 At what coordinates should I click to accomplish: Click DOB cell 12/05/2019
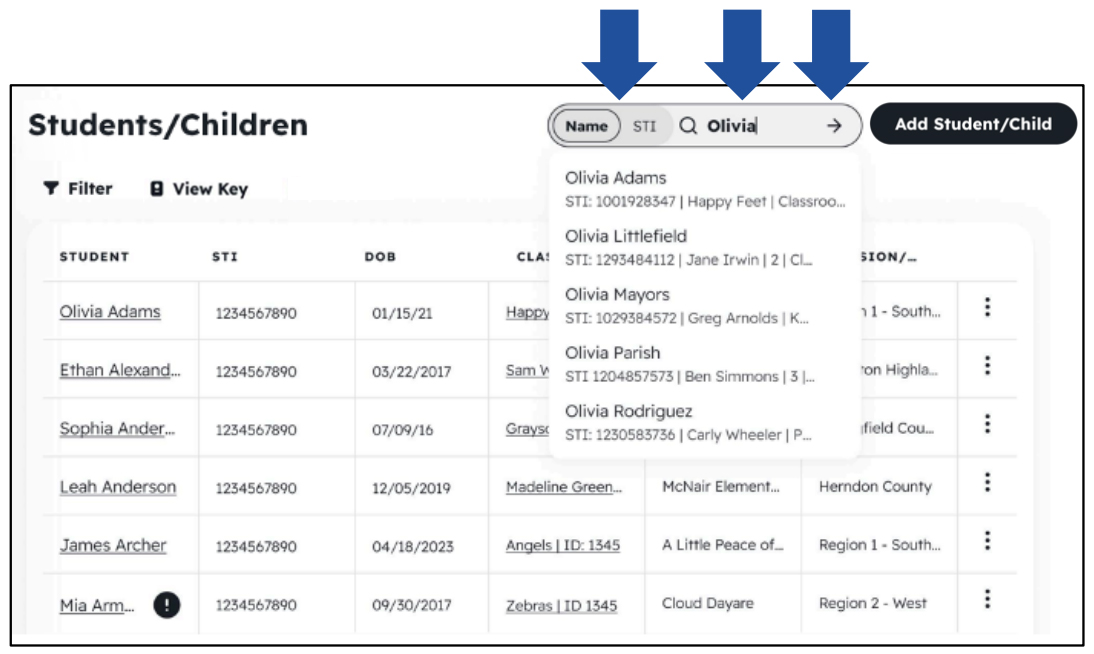click(x=411, y=488)
